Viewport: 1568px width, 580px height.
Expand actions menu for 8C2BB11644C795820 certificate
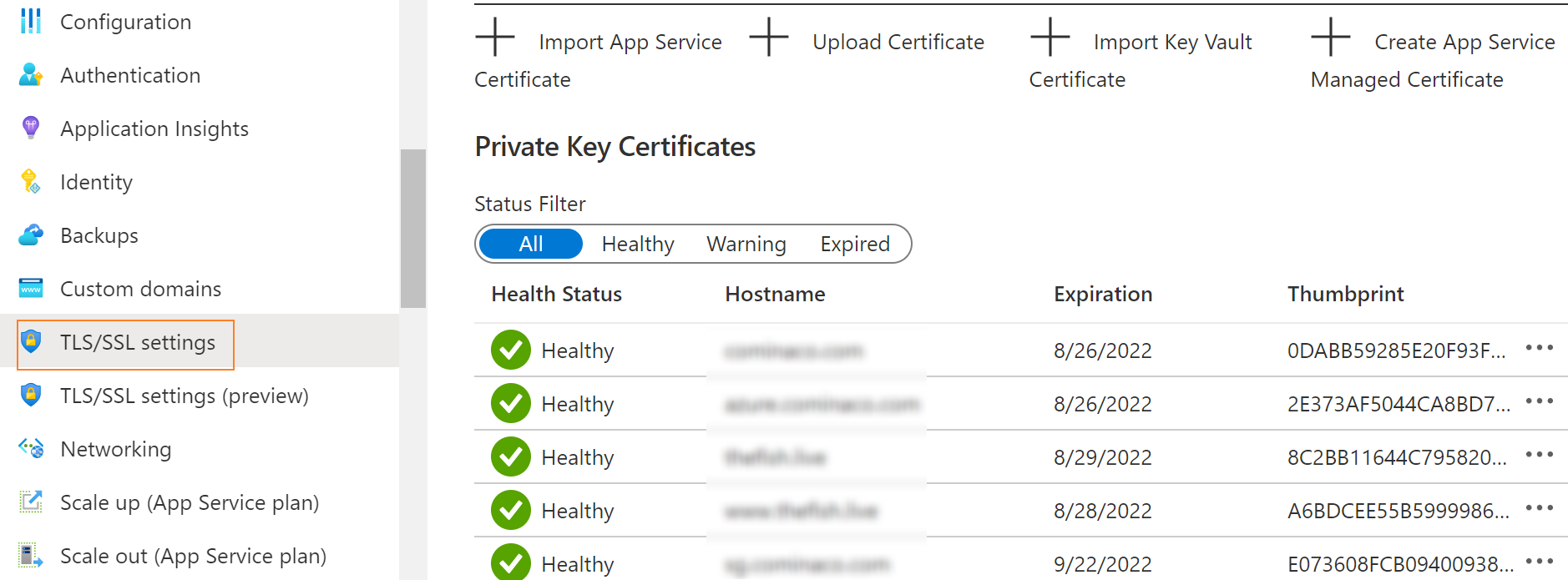click(1539, 455)
